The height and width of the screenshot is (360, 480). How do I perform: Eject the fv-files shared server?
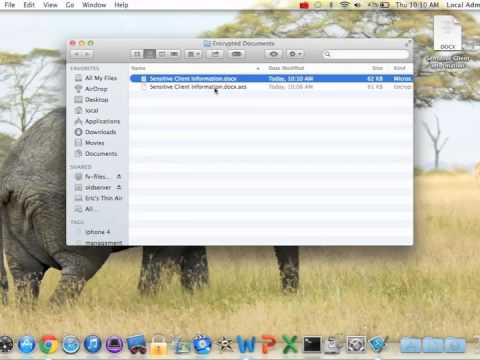pos(119,176)
